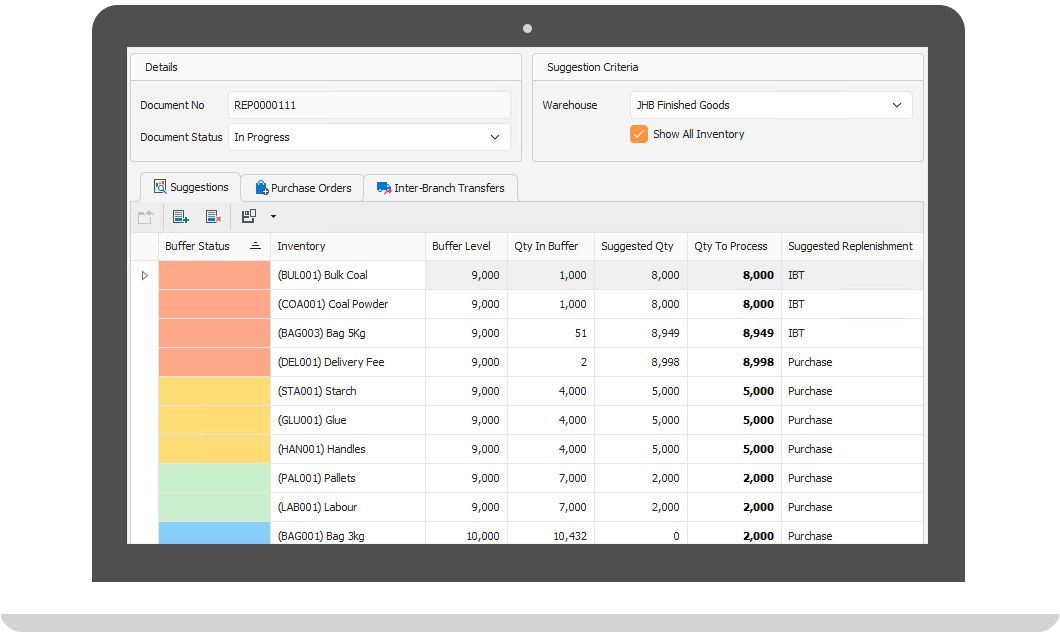Open the Document Status dropdown

tap(494, 137)
